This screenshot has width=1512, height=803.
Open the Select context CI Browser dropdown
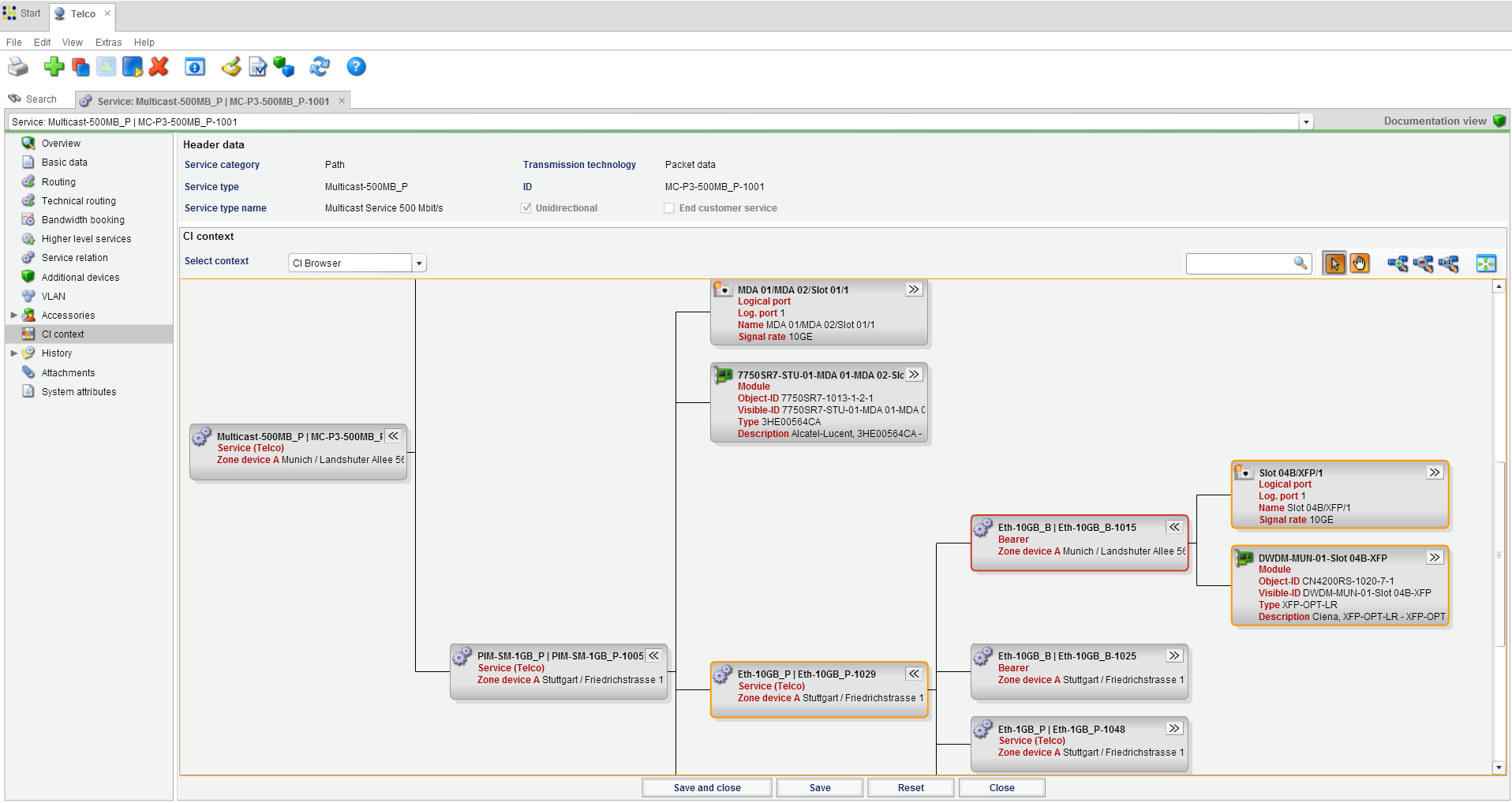point(419,263)
